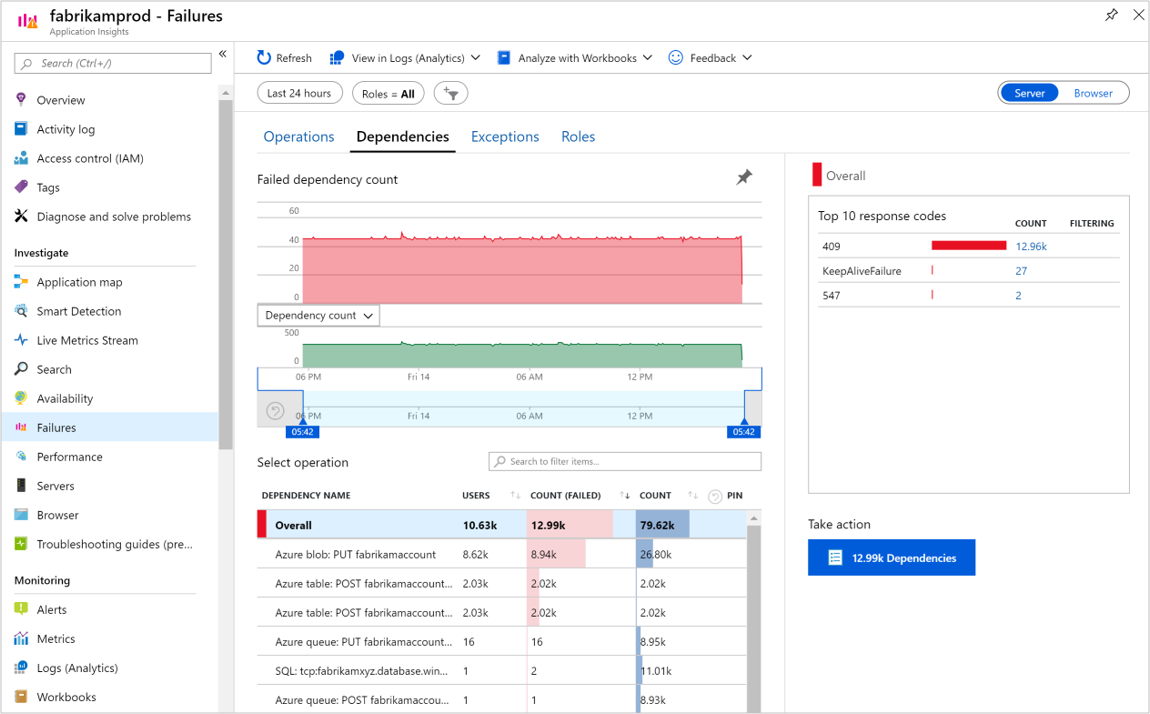Viewport: 1150px width, 714px height.
Task: Switch to the Exceptions tab
Action: click(505, 137)
